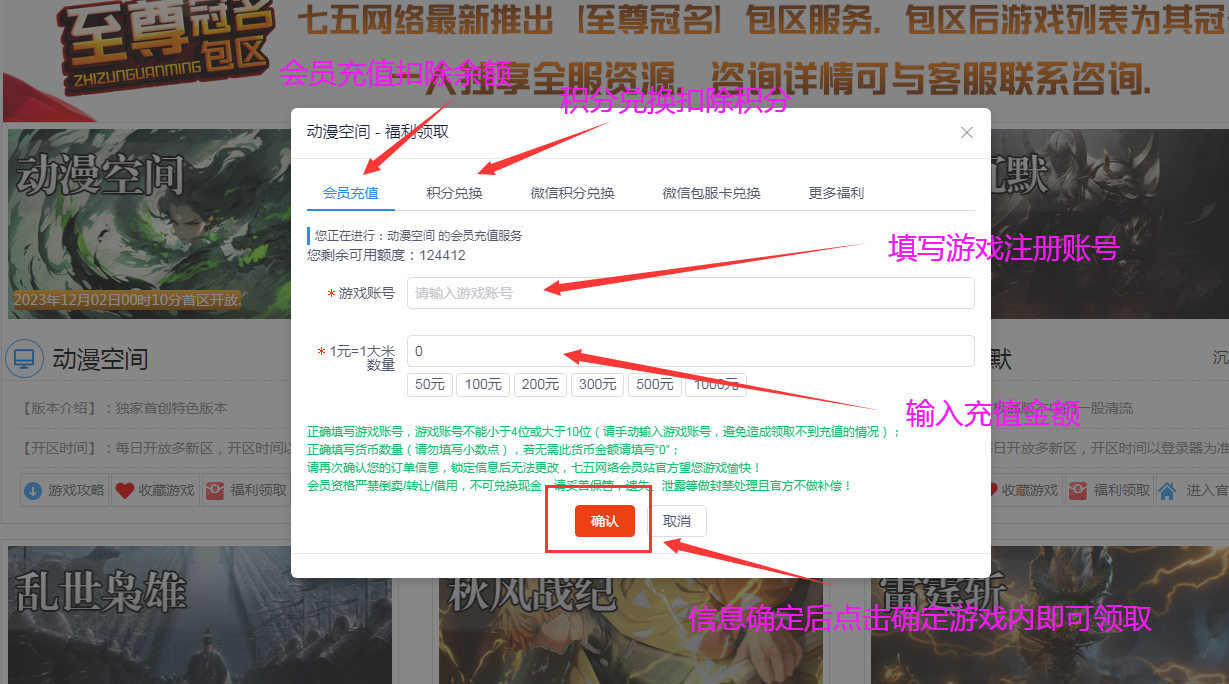Select the 微信包服卡兑换 tab
1229x684 pixels.
[711, 193]
